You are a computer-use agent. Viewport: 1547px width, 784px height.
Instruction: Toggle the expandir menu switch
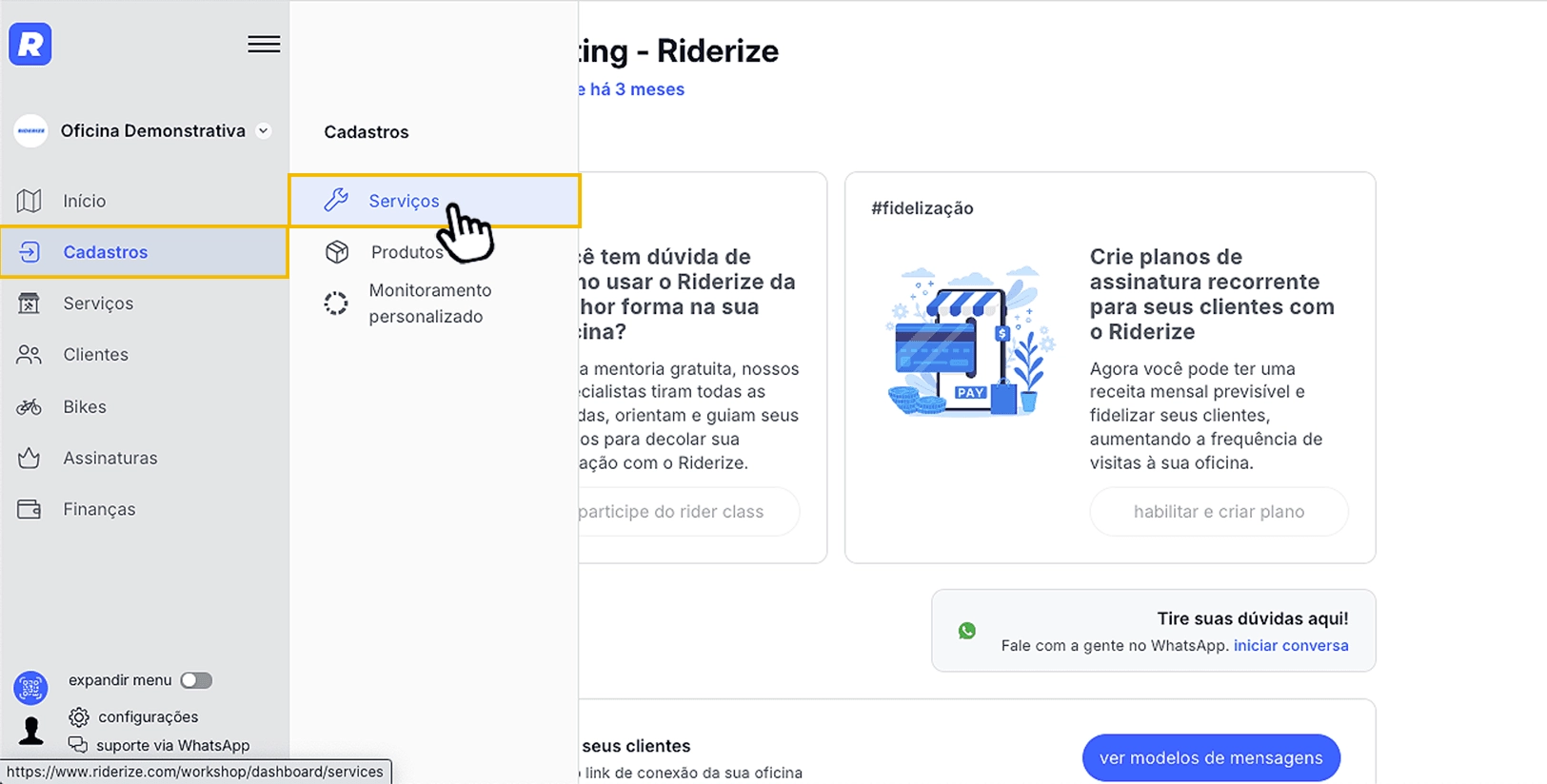tap(197, 680)
